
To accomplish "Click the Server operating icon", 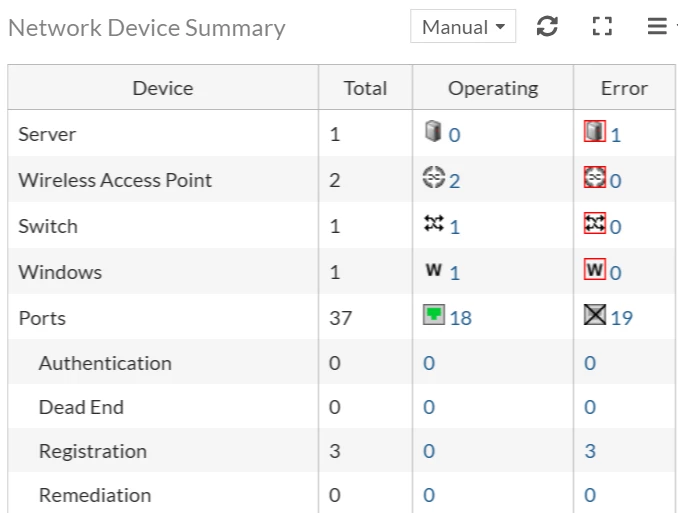I will click(433, 131).
